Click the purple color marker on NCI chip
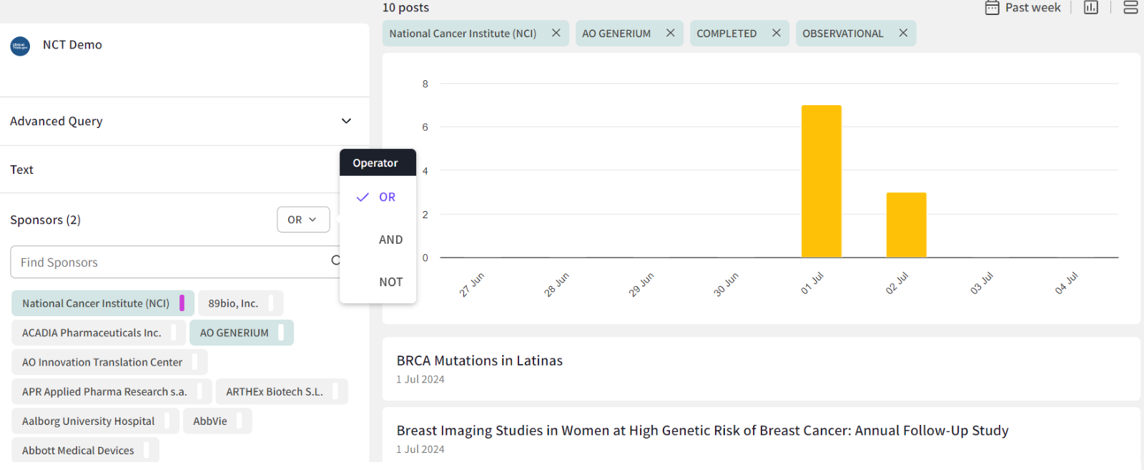This screenshot has height=470, width=1144. [x=182, y=303]
